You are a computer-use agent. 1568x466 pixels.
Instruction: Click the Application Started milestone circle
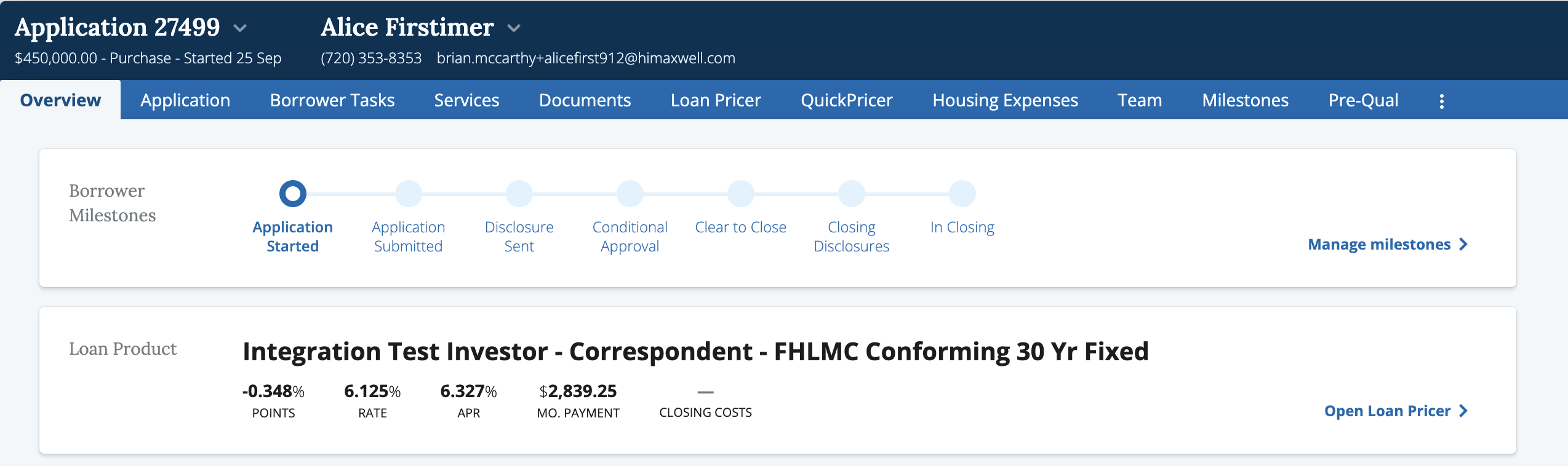click(x=293, y=194)
